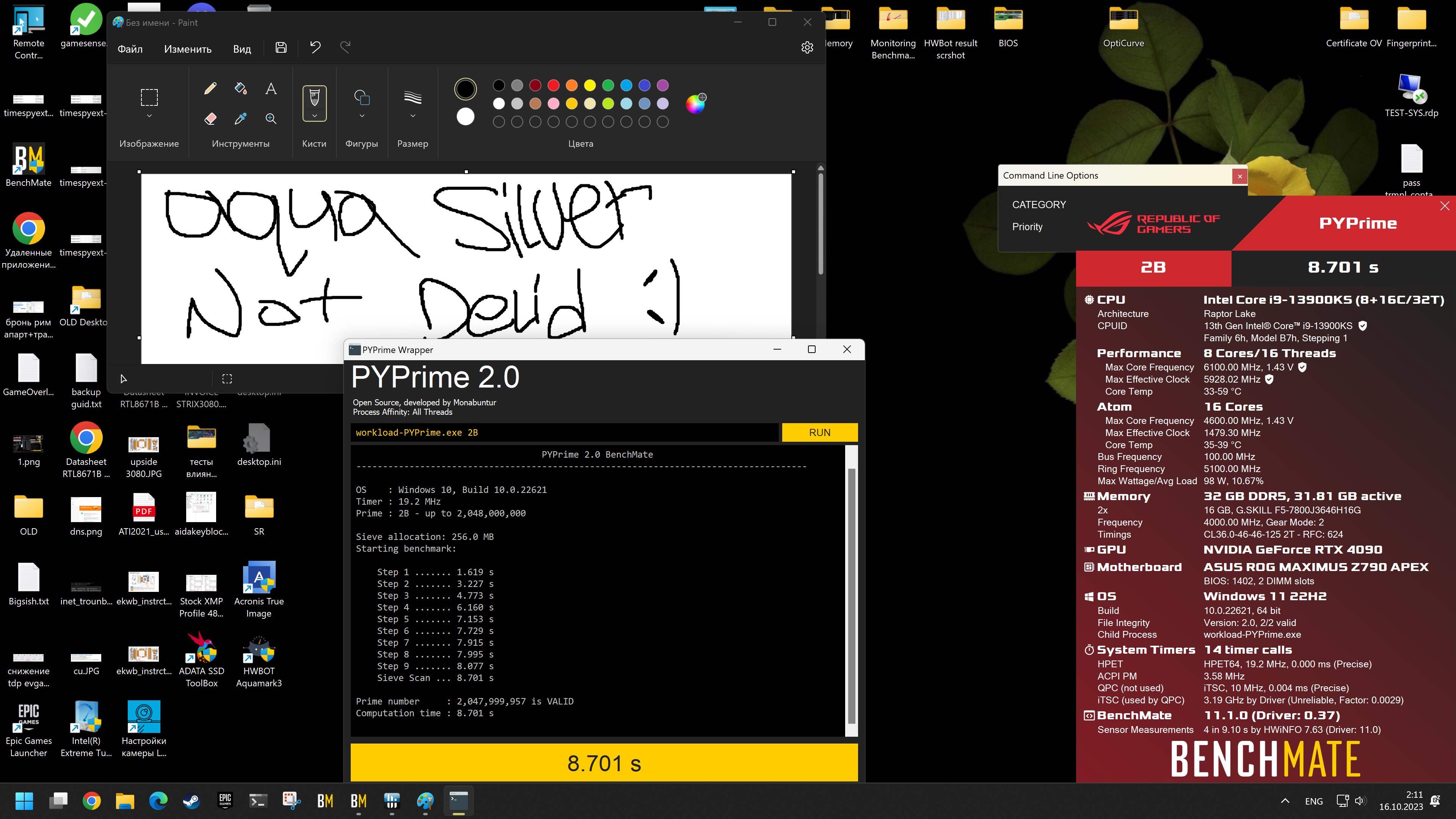Image resolution: width=1456 pixels, height=819 pixels.
Task: Click Steam icon in taskbar
Action: click(x=191, y=801)
